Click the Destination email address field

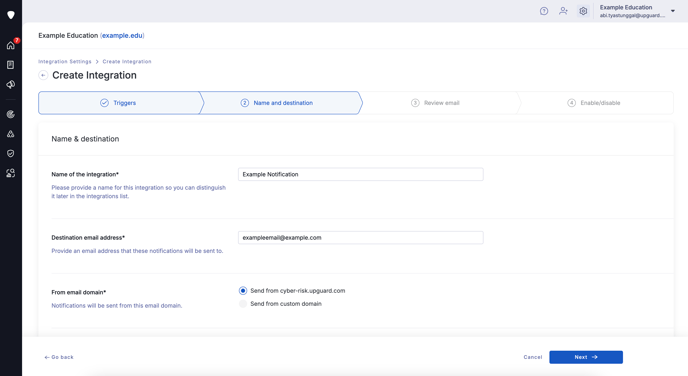point(361,237)
